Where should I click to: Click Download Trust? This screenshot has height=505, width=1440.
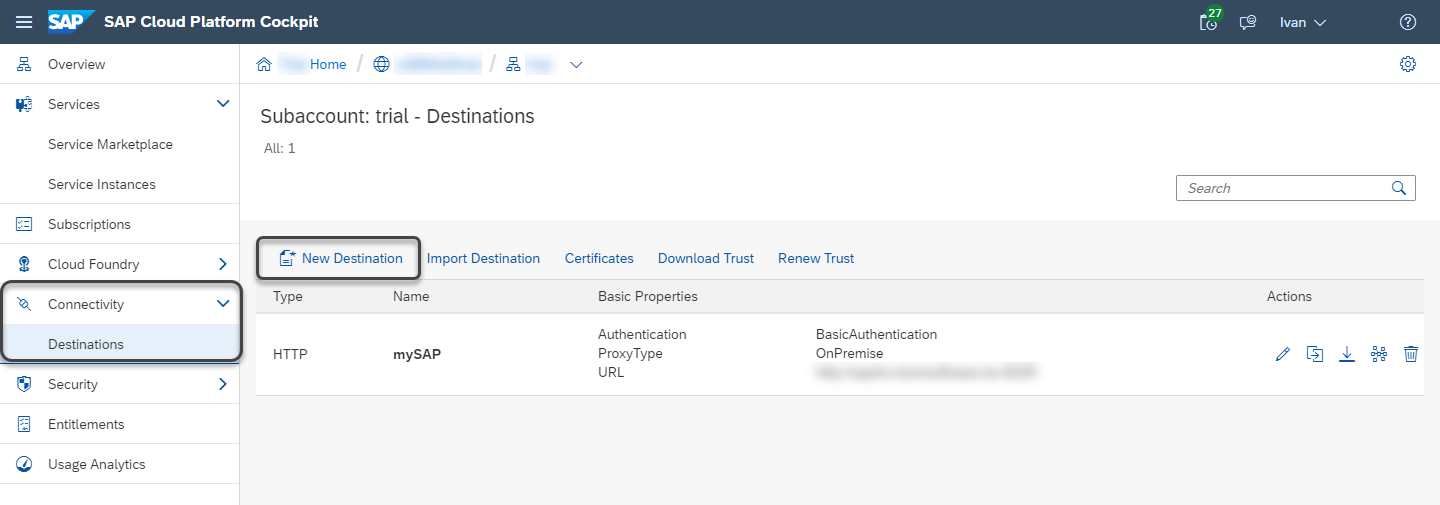[706, 258]
